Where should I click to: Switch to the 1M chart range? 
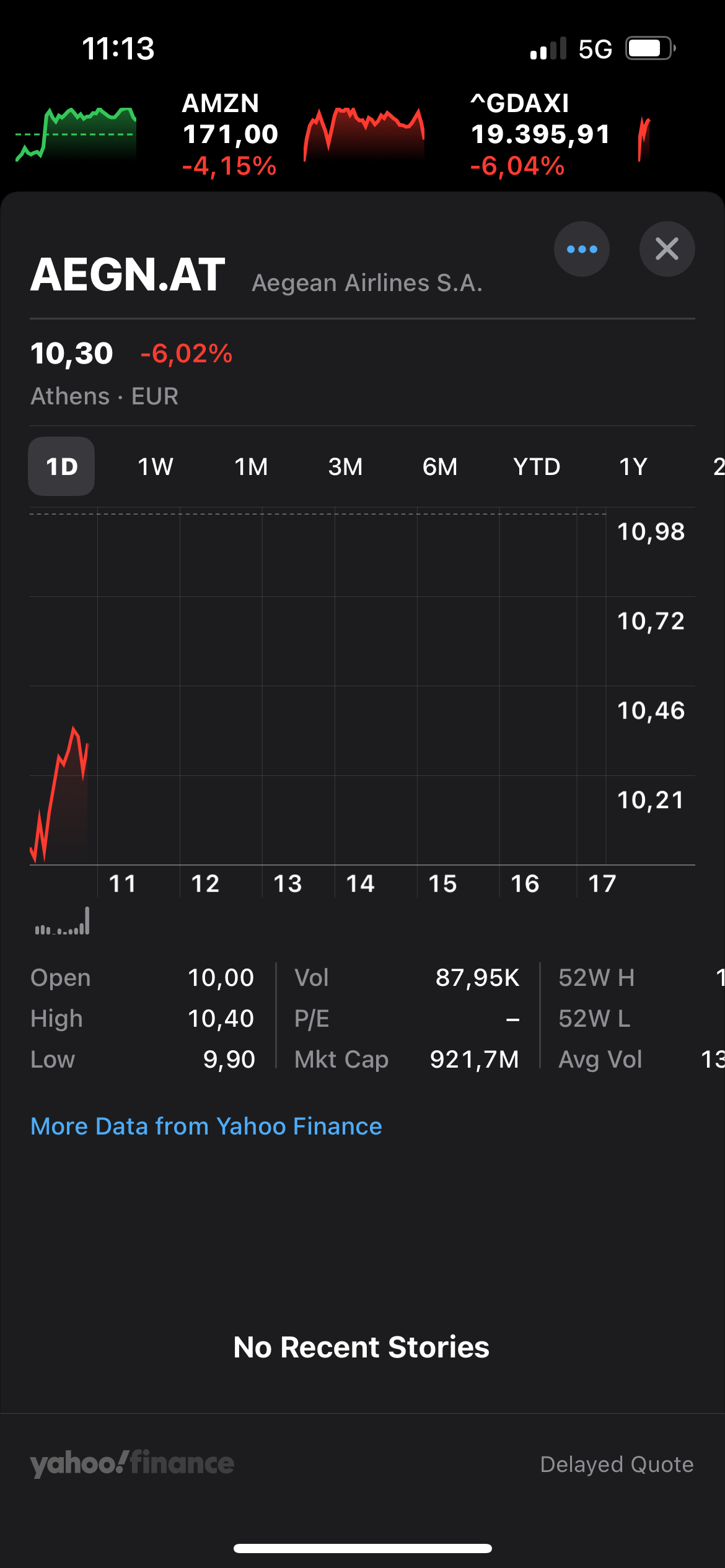(x=251, y=466)
